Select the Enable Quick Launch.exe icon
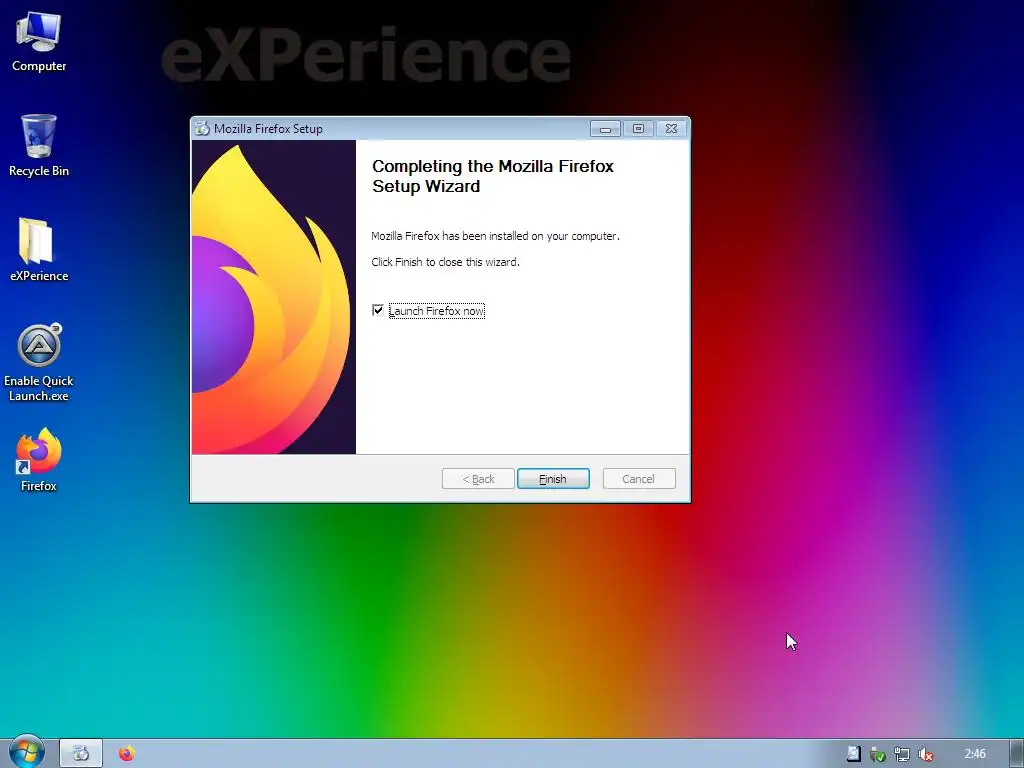Image resolution: width=1024 pixels, height=768 pixels. pos(39,362)
